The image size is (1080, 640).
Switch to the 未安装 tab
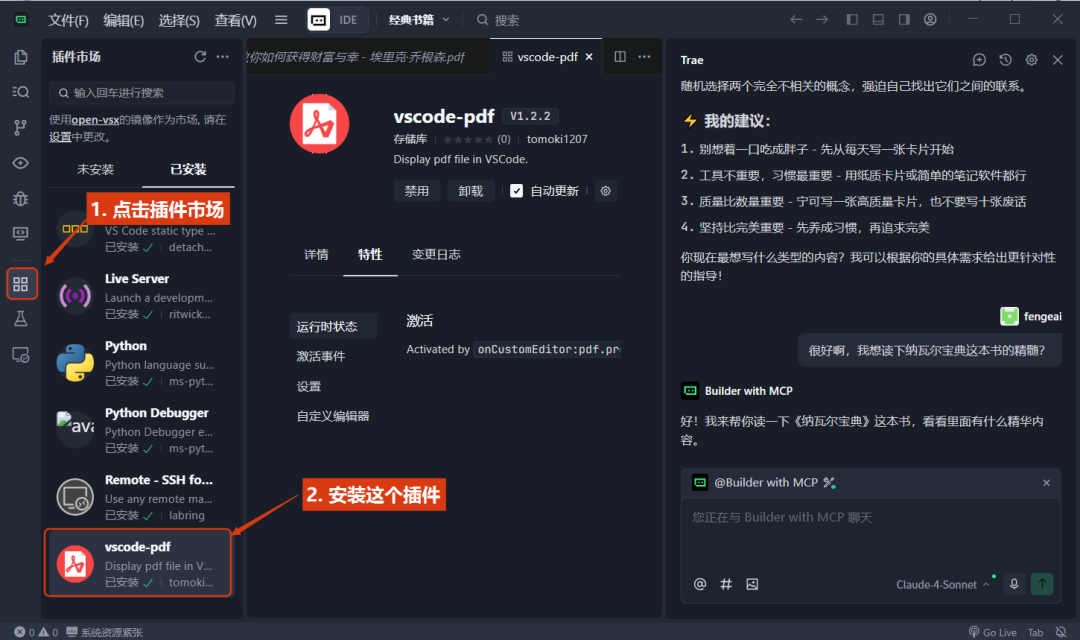pyautogui.click(x=95, y=169)
